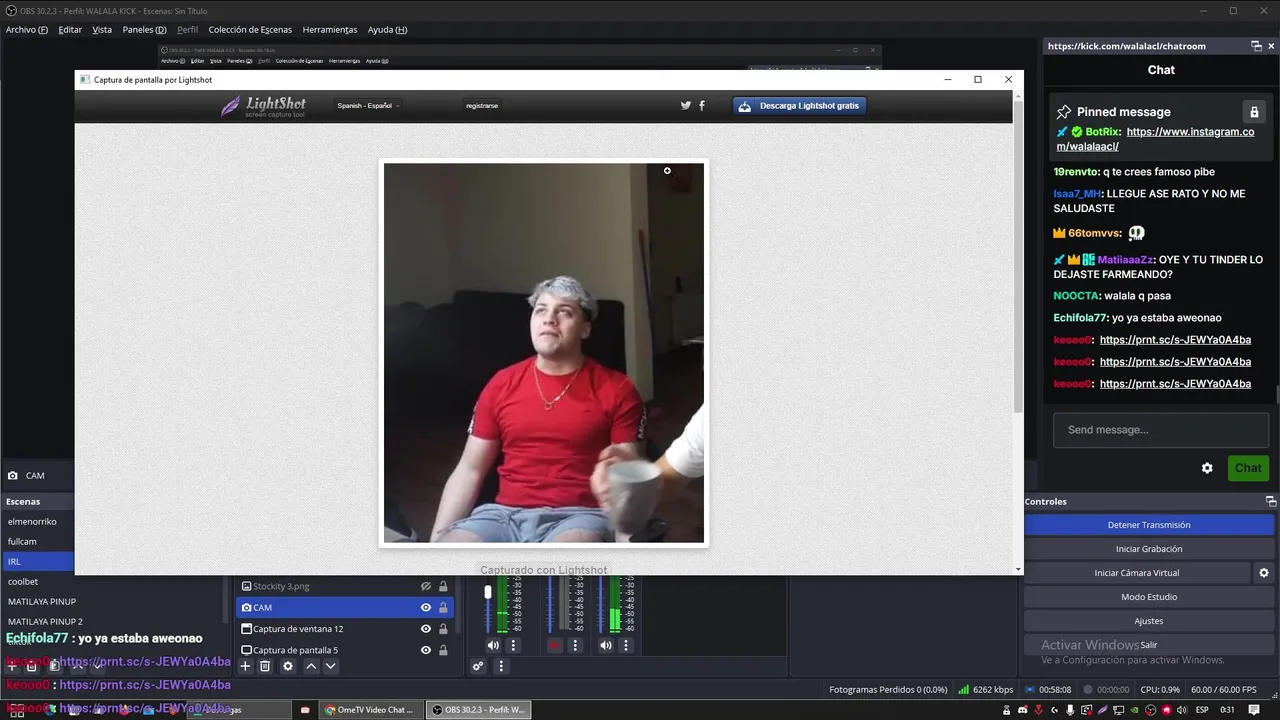Image resolution: width=1280 pixels, height=720 pixels.
Task: Undock the Controles panel
Action: click(1271, 501)
